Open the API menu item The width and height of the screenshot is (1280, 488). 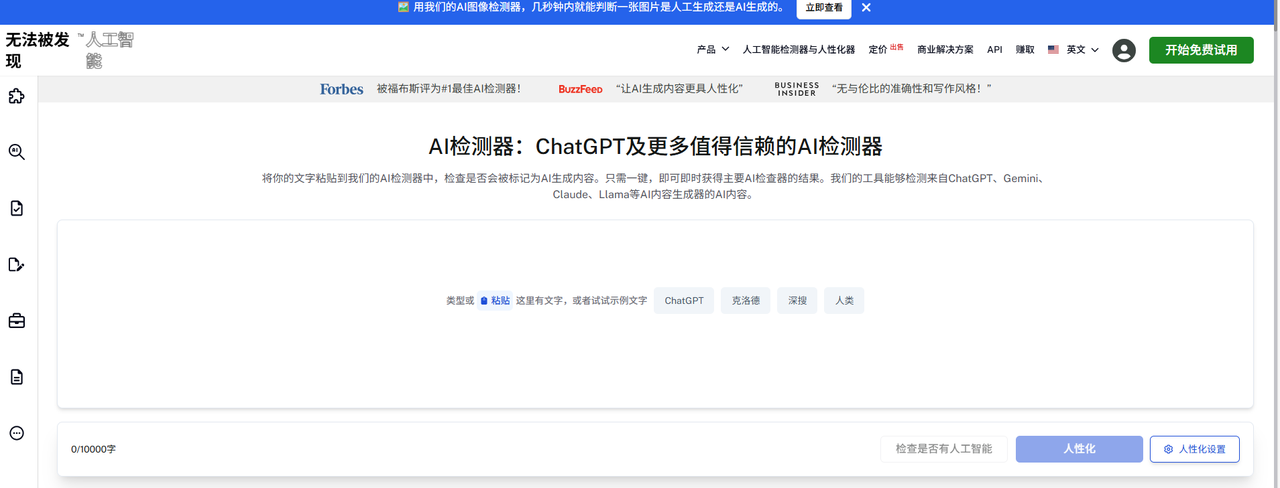point(994,49)
